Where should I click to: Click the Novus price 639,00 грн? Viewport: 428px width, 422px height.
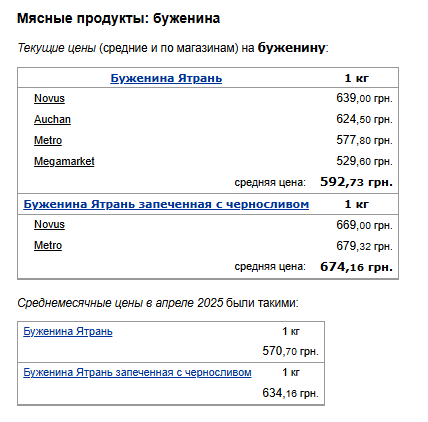coord(364,98)
